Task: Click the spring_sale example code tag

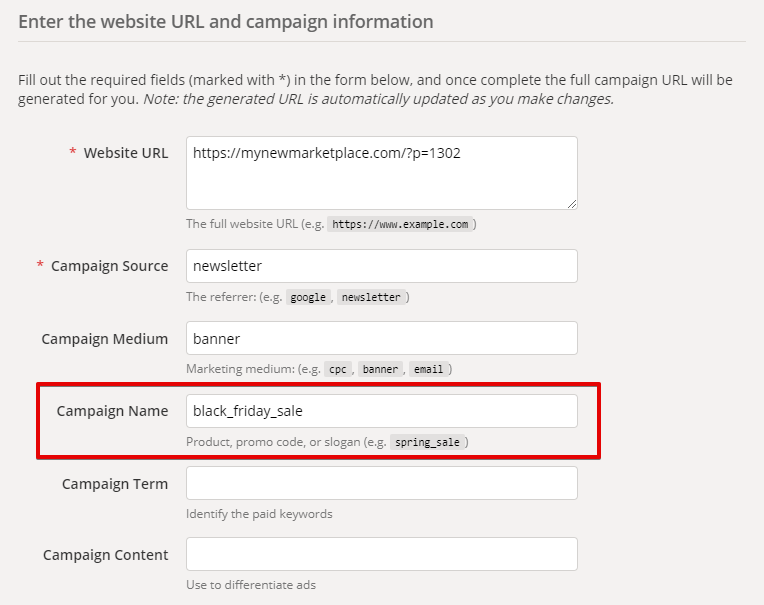Action: click(429, 442)
